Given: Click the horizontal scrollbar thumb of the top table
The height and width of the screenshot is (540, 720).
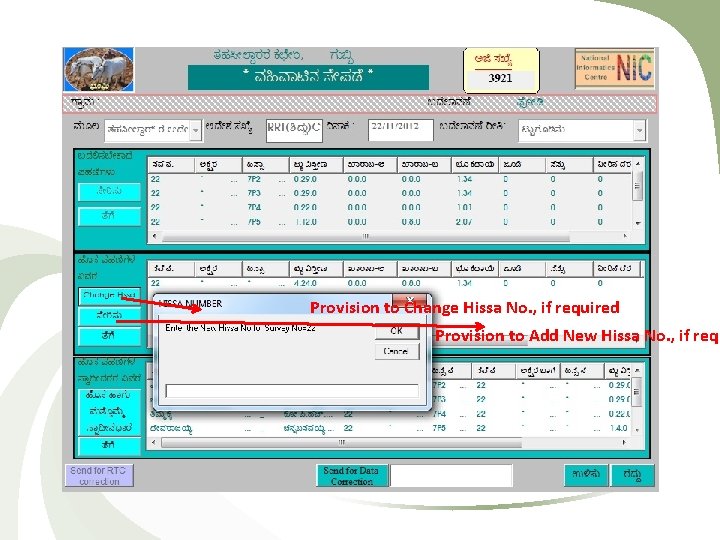Looking at the screenshot, I should coord(366,236).
